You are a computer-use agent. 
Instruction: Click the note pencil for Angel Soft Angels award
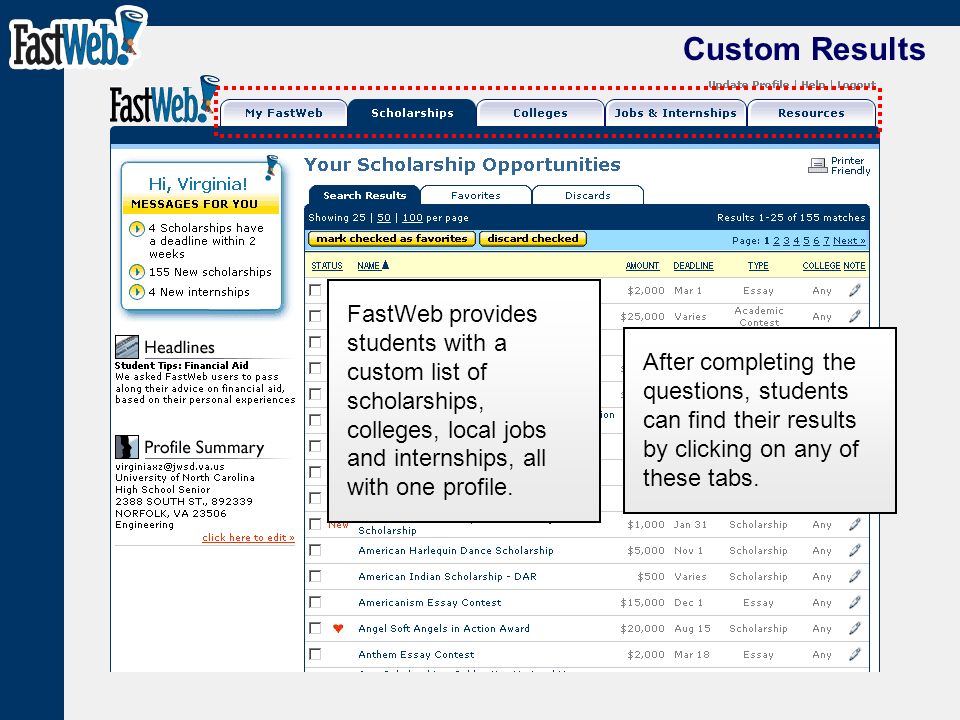[855, 628]
